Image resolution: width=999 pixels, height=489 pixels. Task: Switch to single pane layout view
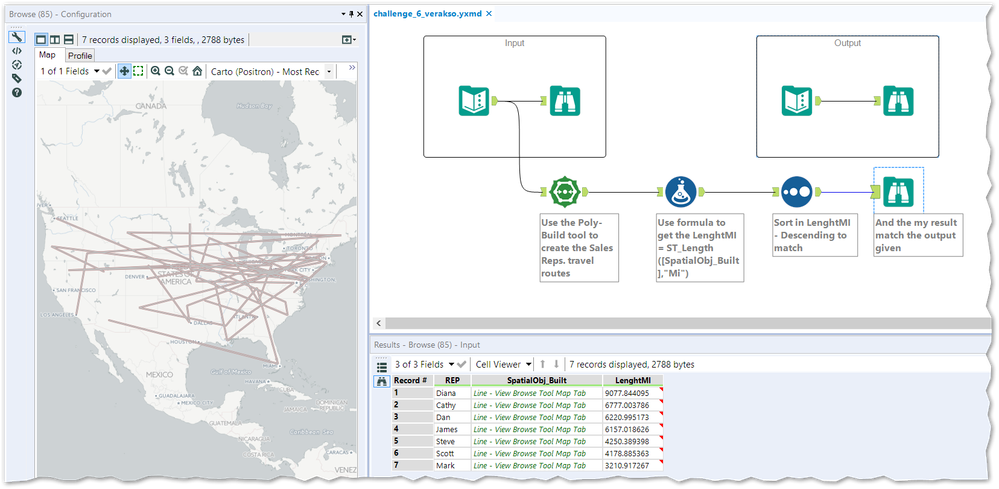click(40, 39)
